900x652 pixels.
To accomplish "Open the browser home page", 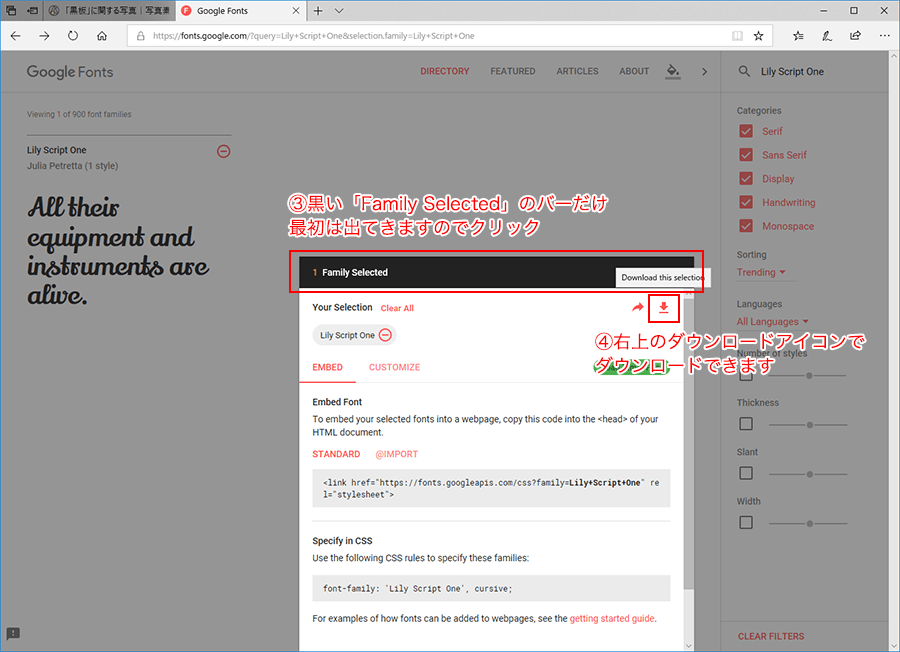I will (102, 36).
